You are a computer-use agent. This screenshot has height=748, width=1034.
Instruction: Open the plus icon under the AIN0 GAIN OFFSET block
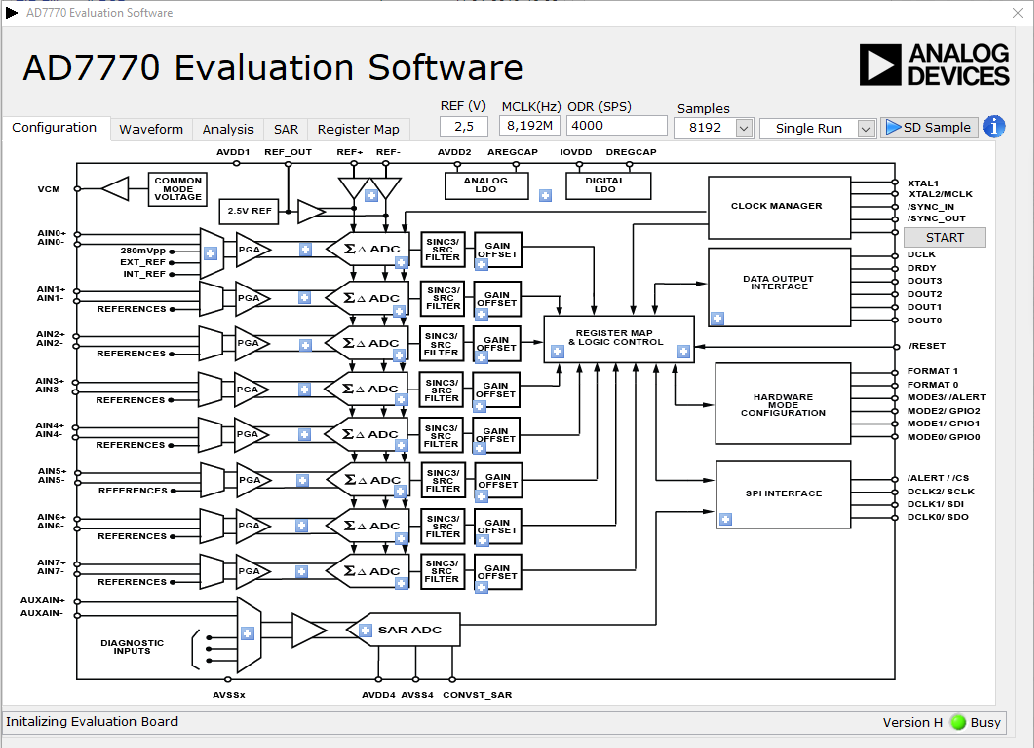[481, 265]
